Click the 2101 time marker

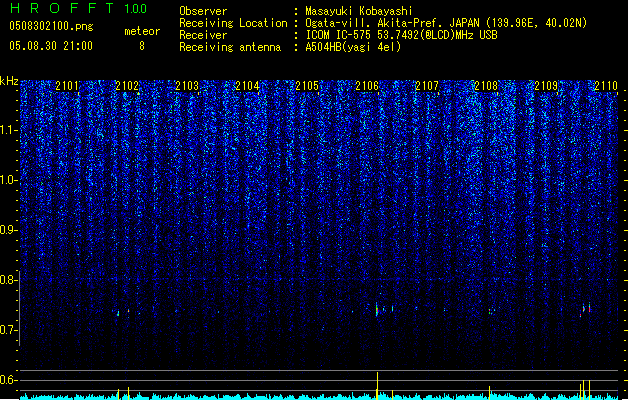coord(67,86)
